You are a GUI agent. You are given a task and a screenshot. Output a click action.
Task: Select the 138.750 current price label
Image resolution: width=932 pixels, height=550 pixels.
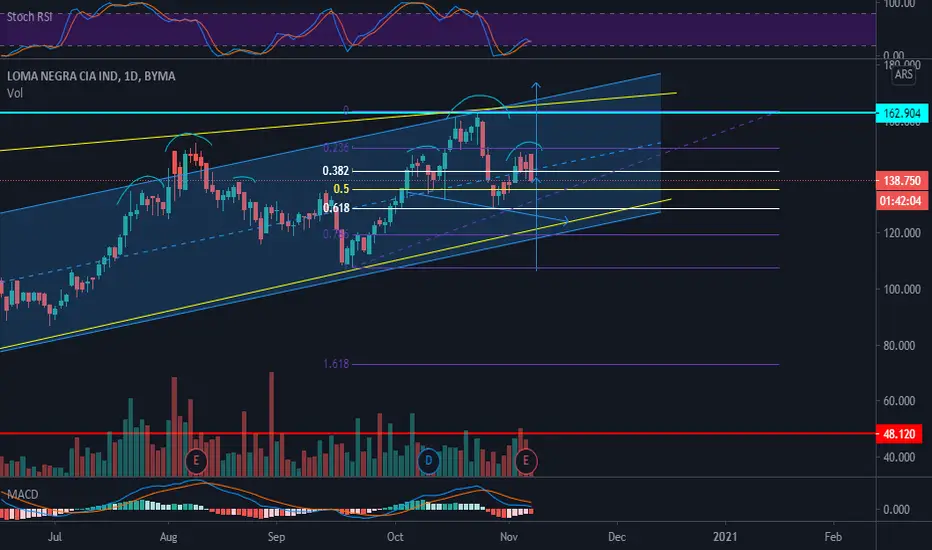[902, 181]
